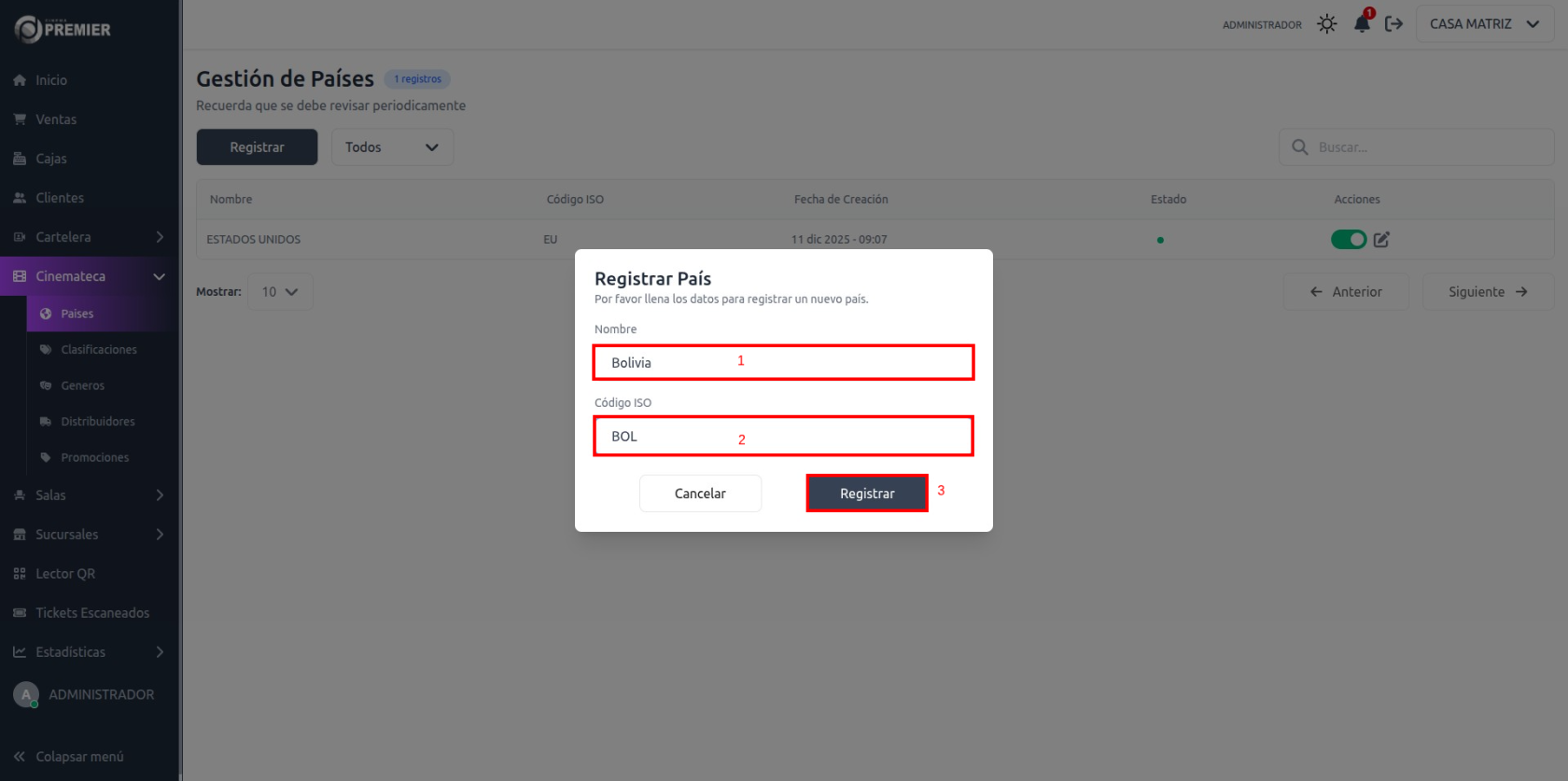1568x781 pixels.
Task: Click the Premier logo in sidebar
Action: pyautogui.click(x=63, y=30)
